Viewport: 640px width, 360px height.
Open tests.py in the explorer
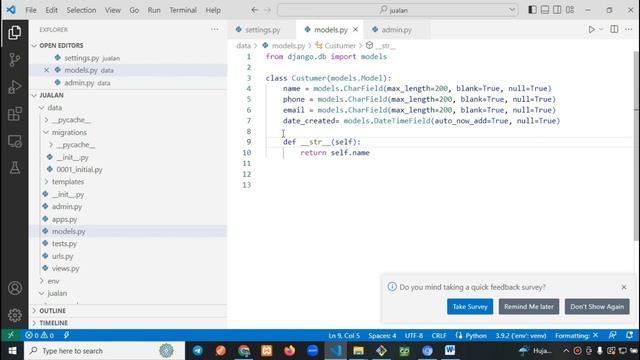pyautogui.click(x=64, y=244)
